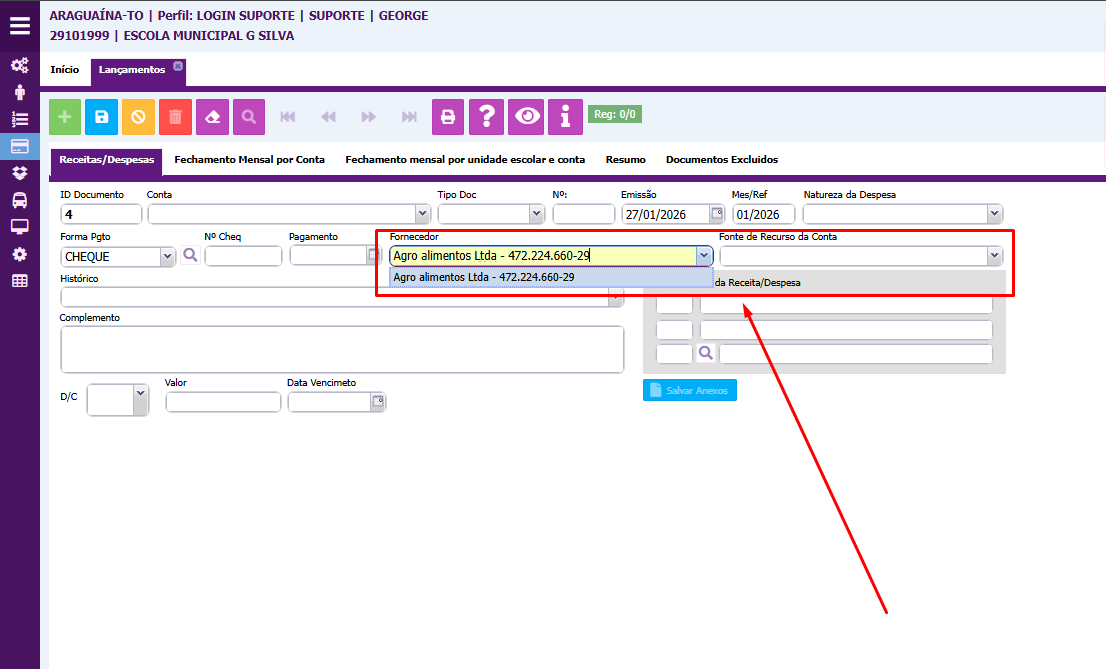The height and width of the screenshot is (669, 1106).
Task: Expand the Conta dropdown
Action: click(x=422, y=214)
